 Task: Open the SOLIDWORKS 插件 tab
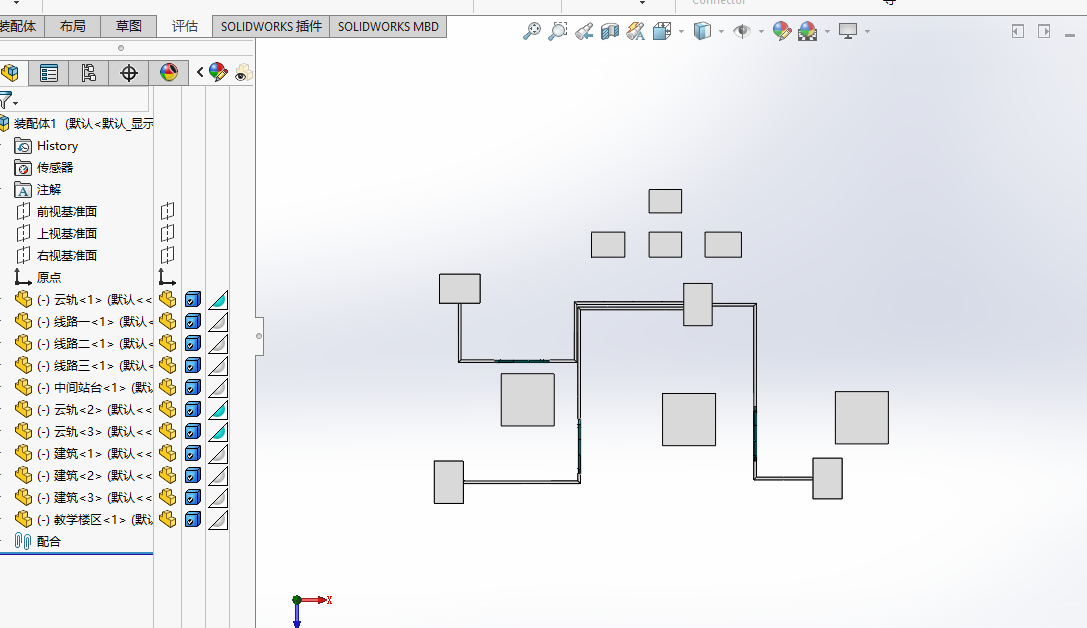click(x=271, y=26)
